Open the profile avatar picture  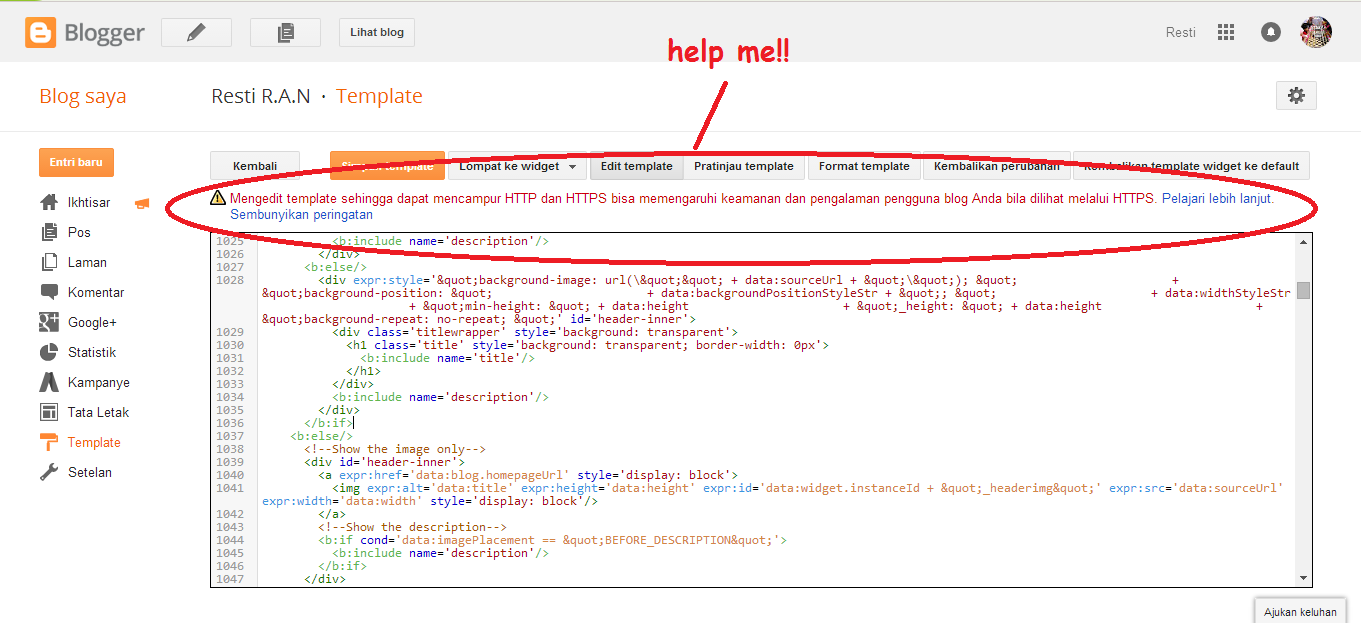click(x=1316, y=32)
